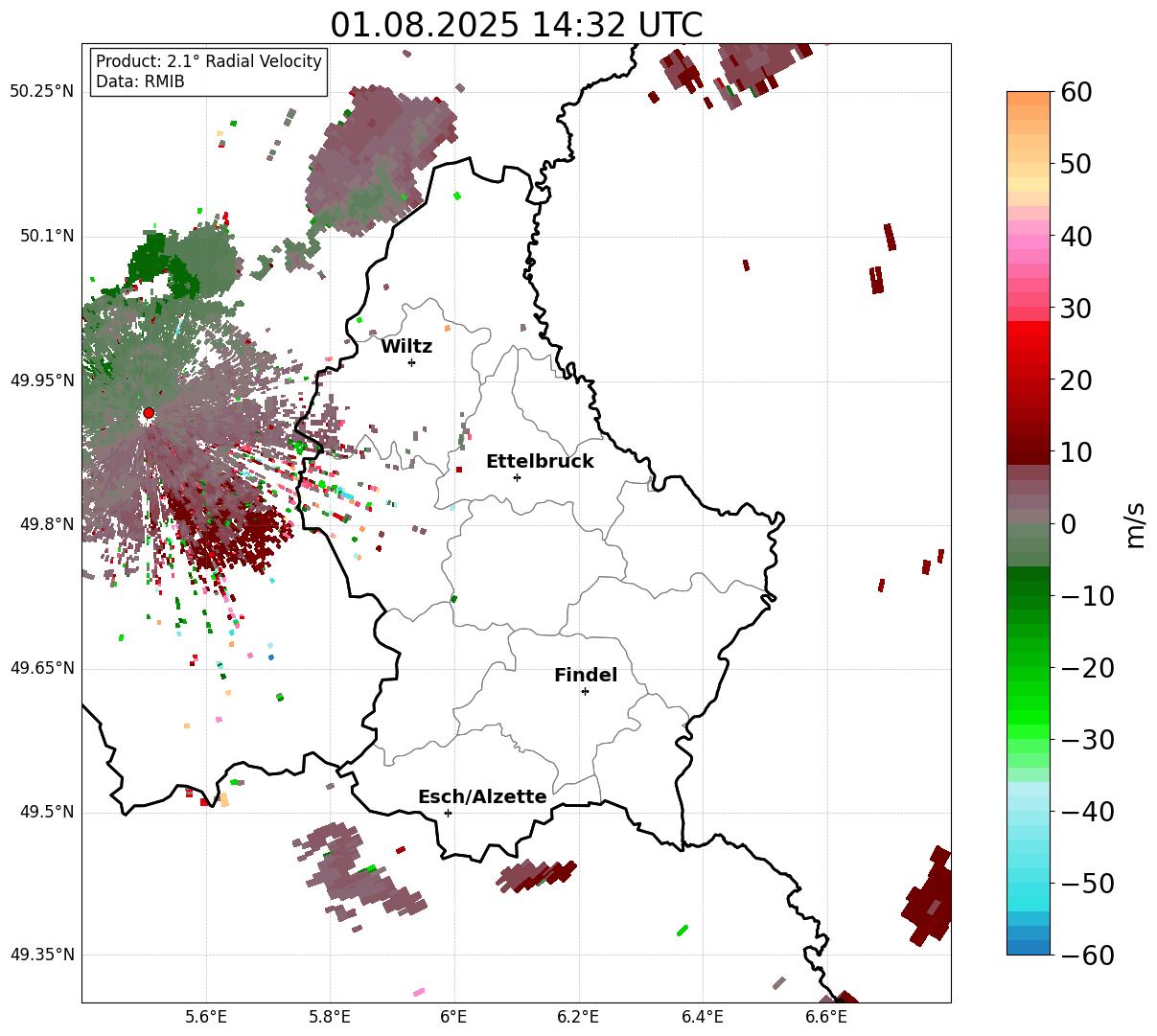This screenshot has width=1157, height=1036.
Task: Click the Product: 2.1° Radial Velocity text
Action: (x=209, y=61)
